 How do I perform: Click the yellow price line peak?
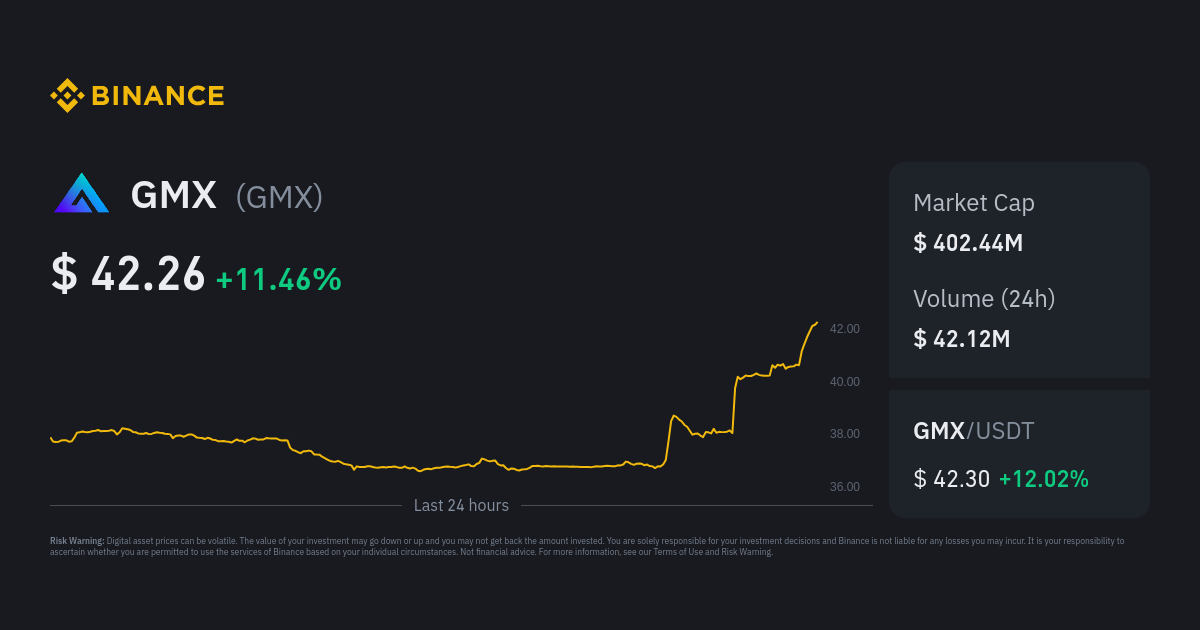pos(817,323)
